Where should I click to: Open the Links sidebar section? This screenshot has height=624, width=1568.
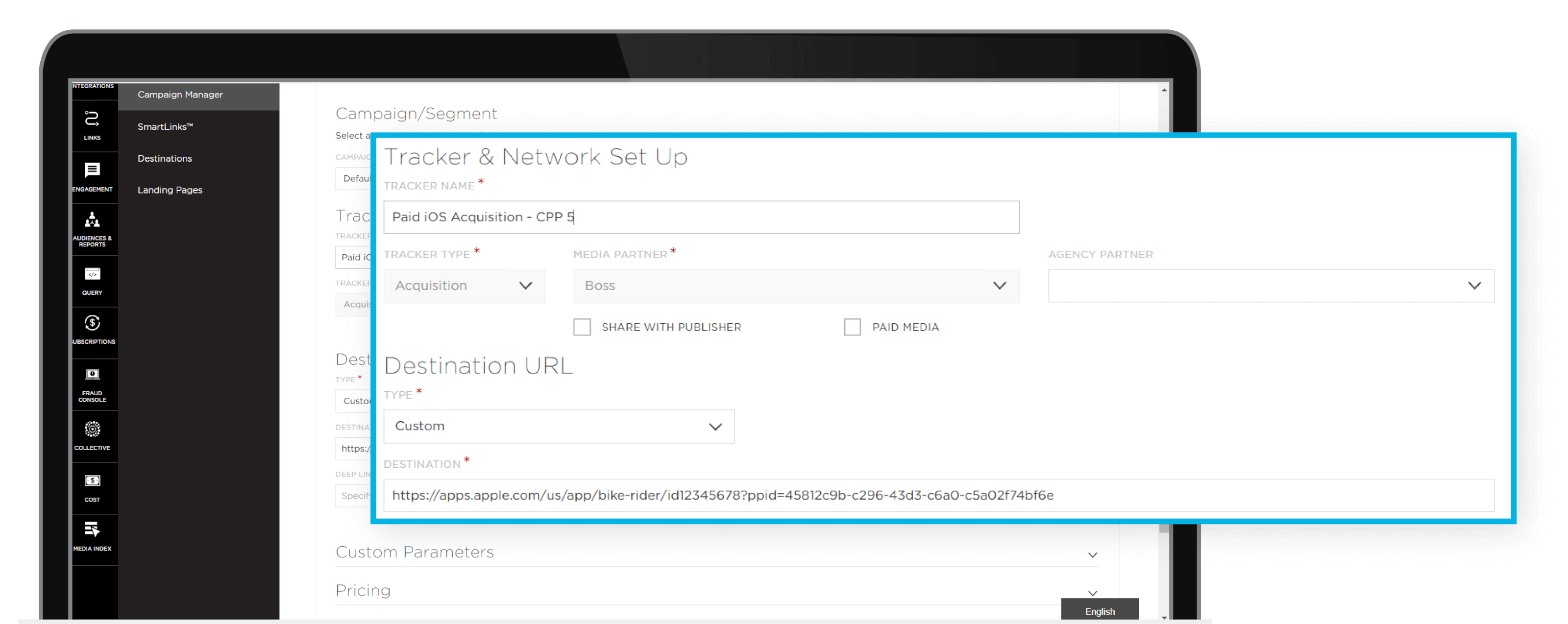(x=92, y=126)
